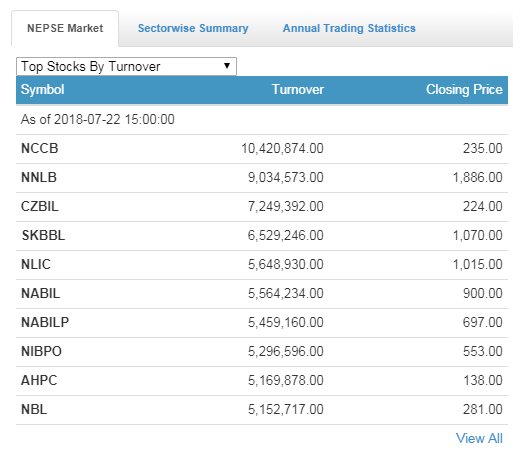This screenshot has width=521, height=465.
Task: Select the NABILP stock symbol
Action: [45, 322]
